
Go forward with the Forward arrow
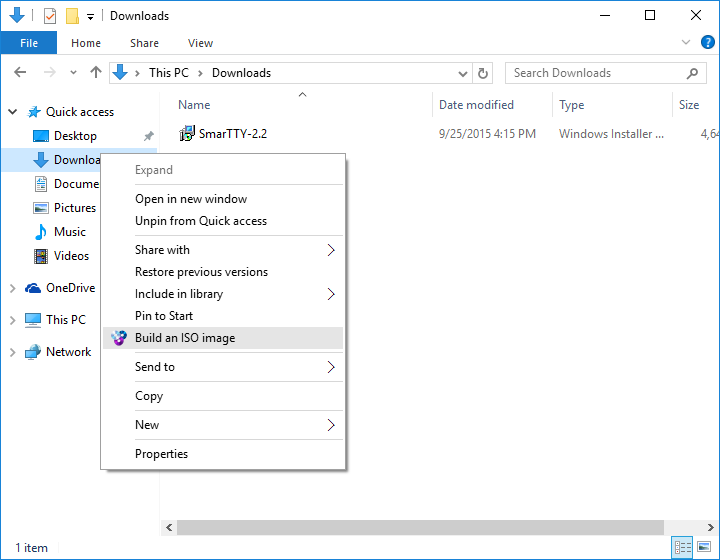point(50,73)
